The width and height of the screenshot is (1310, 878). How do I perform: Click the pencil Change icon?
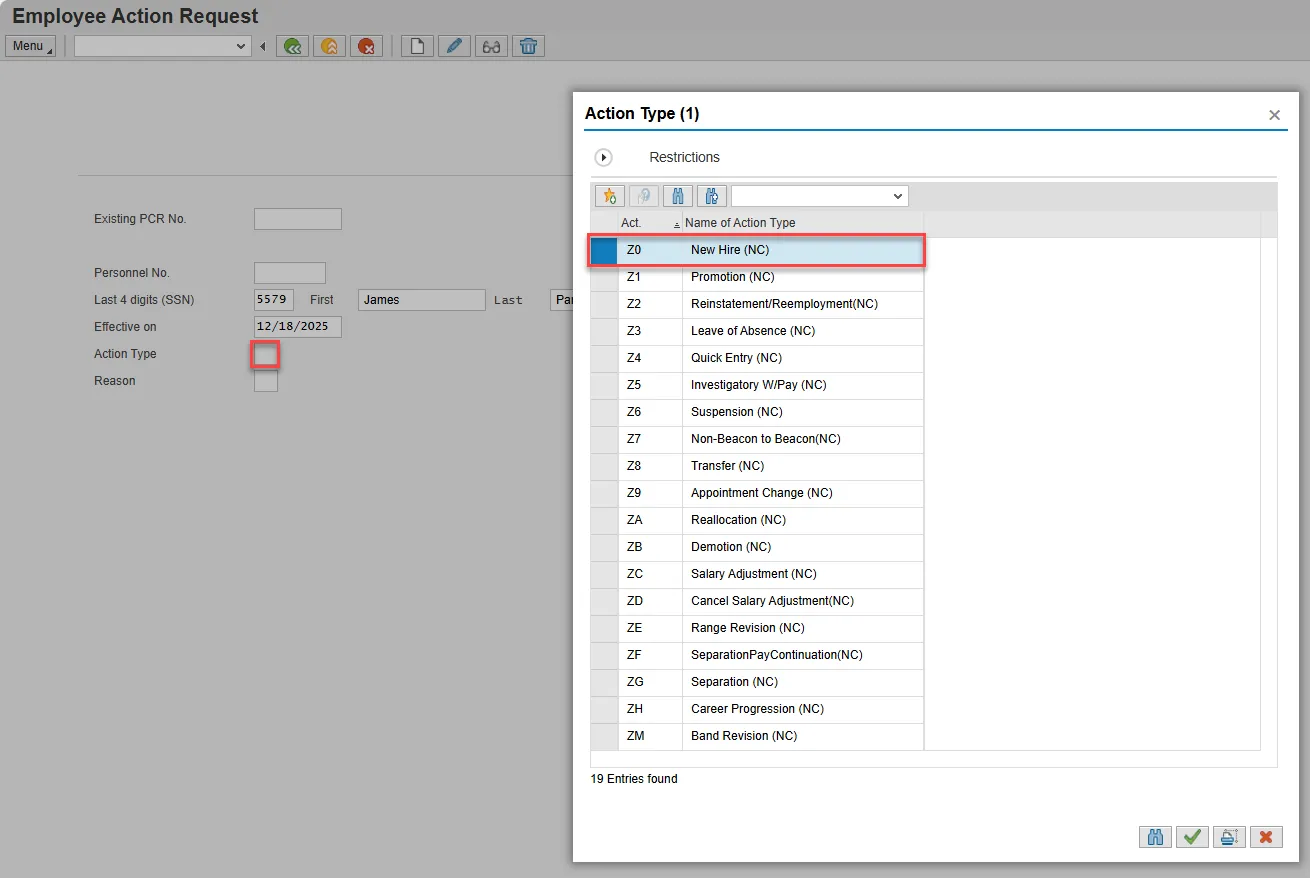pos(454,46)
